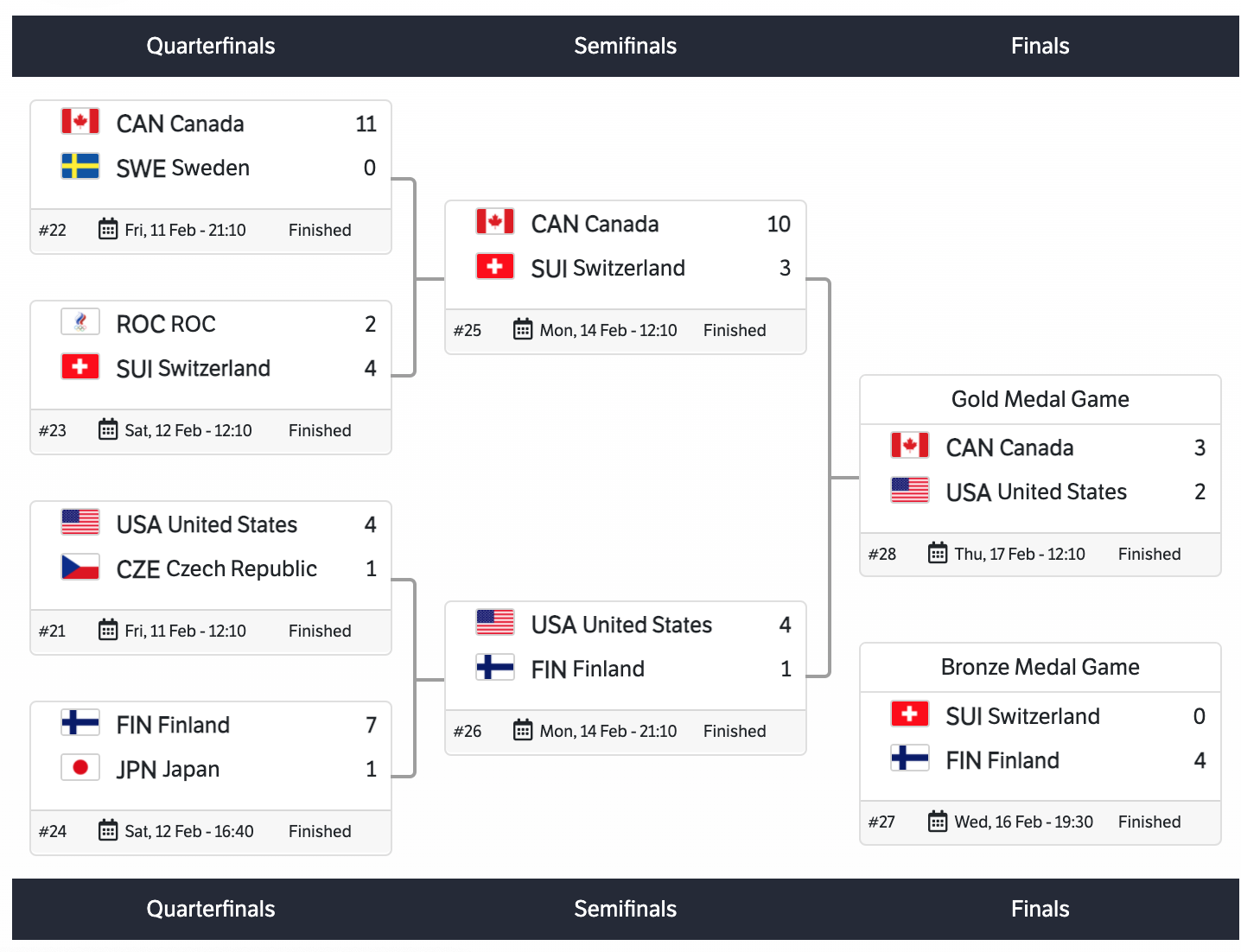Click the calendar icon for game #25
The height and width of the screenshot is (952, 1241).
click(523, 329)
